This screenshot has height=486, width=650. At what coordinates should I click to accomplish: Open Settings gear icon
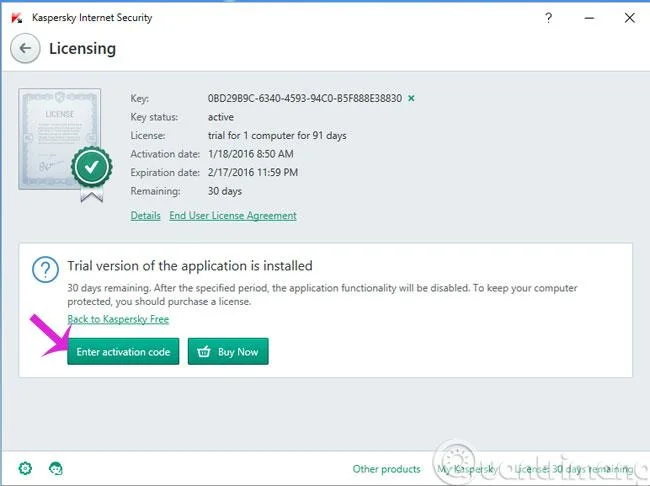pos(25,468)
